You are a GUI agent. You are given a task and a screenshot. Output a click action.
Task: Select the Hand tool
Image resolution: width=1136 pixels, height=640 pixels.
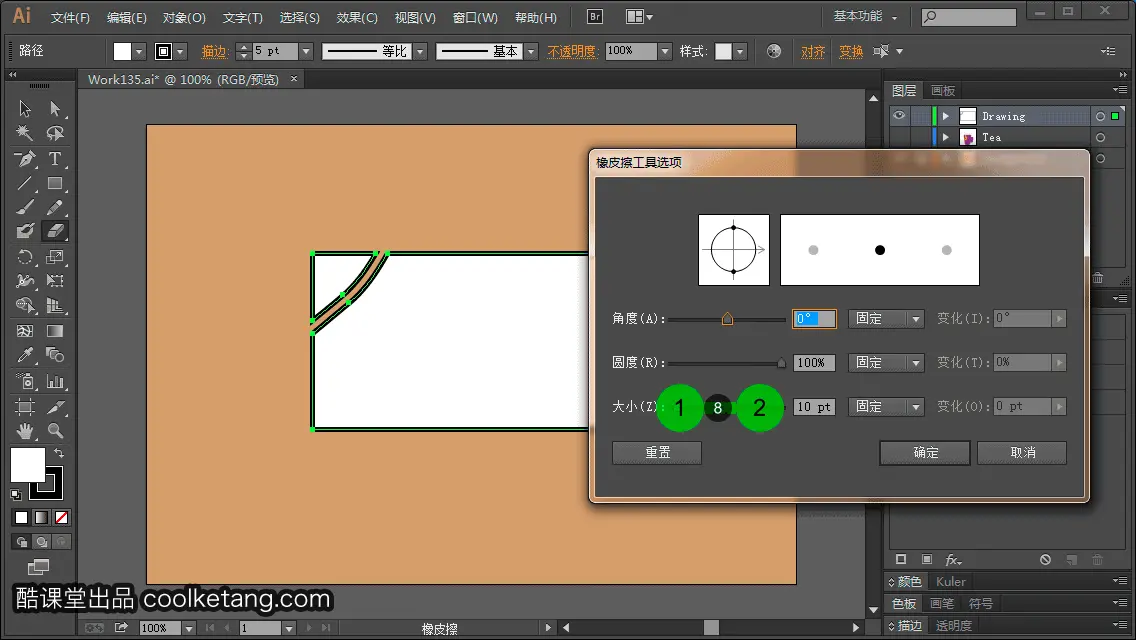click(25, 431)
